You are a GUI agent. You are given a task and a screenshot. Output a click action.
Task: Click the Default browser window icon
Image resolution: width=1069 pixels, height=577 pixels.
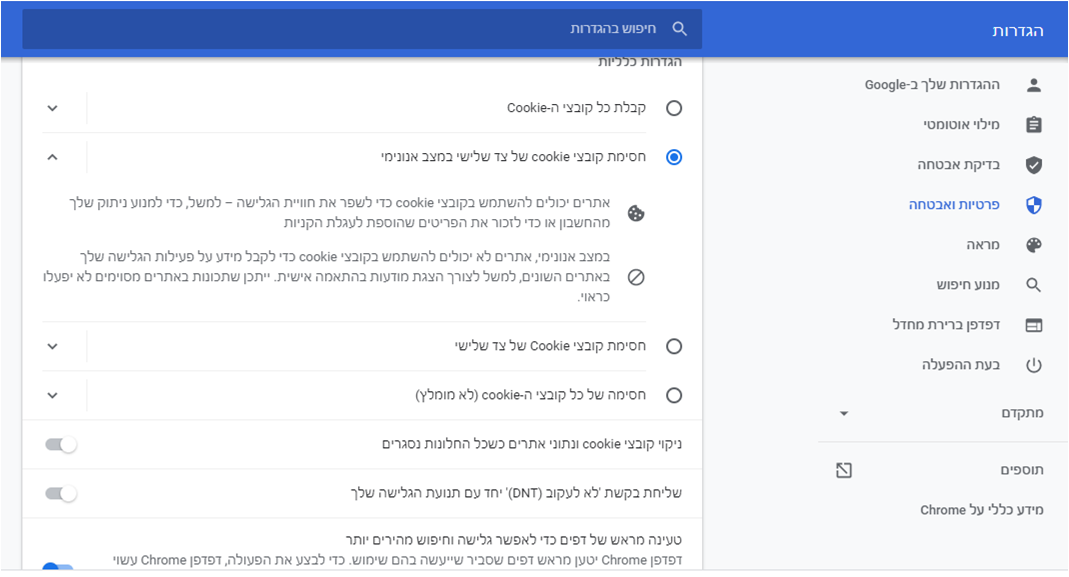(x=1034, y=325)
